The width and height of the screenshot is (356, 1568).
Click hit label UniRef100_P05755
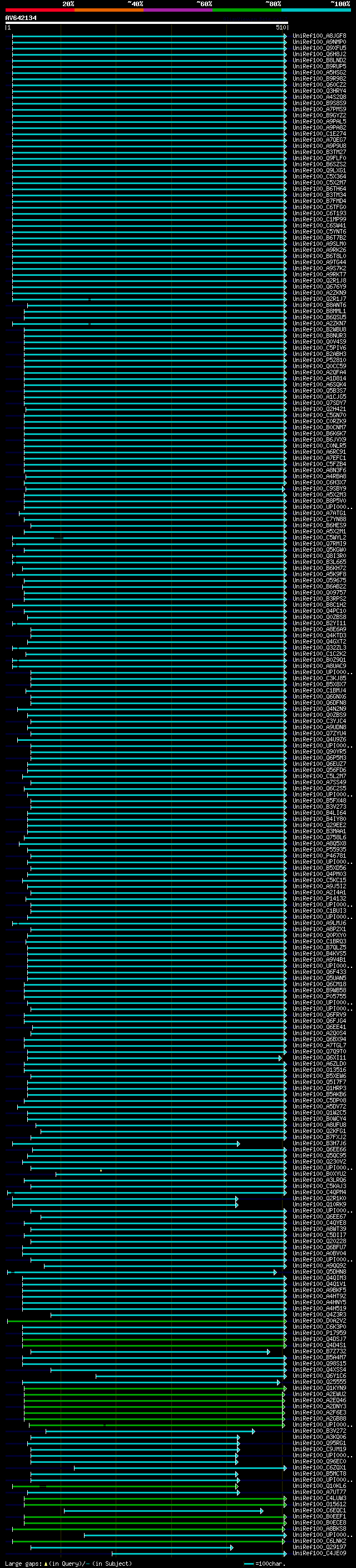(319, 996)
